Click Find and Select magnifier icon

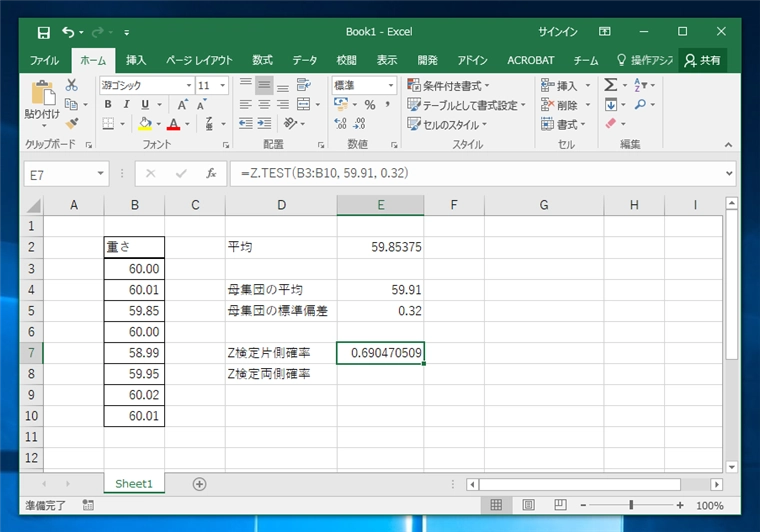[x=641, y=104]
